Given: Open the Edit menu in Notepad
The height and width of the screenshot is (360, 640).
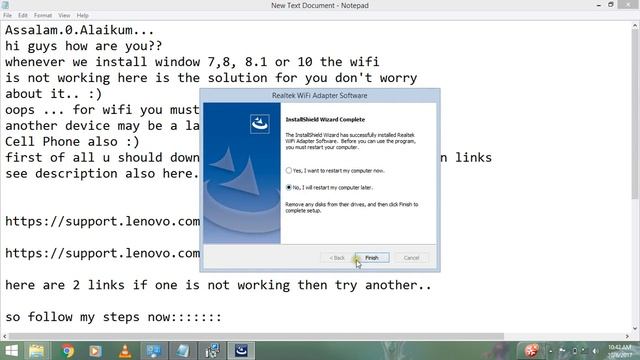Looking at the screenshot, I should point(22,16).
